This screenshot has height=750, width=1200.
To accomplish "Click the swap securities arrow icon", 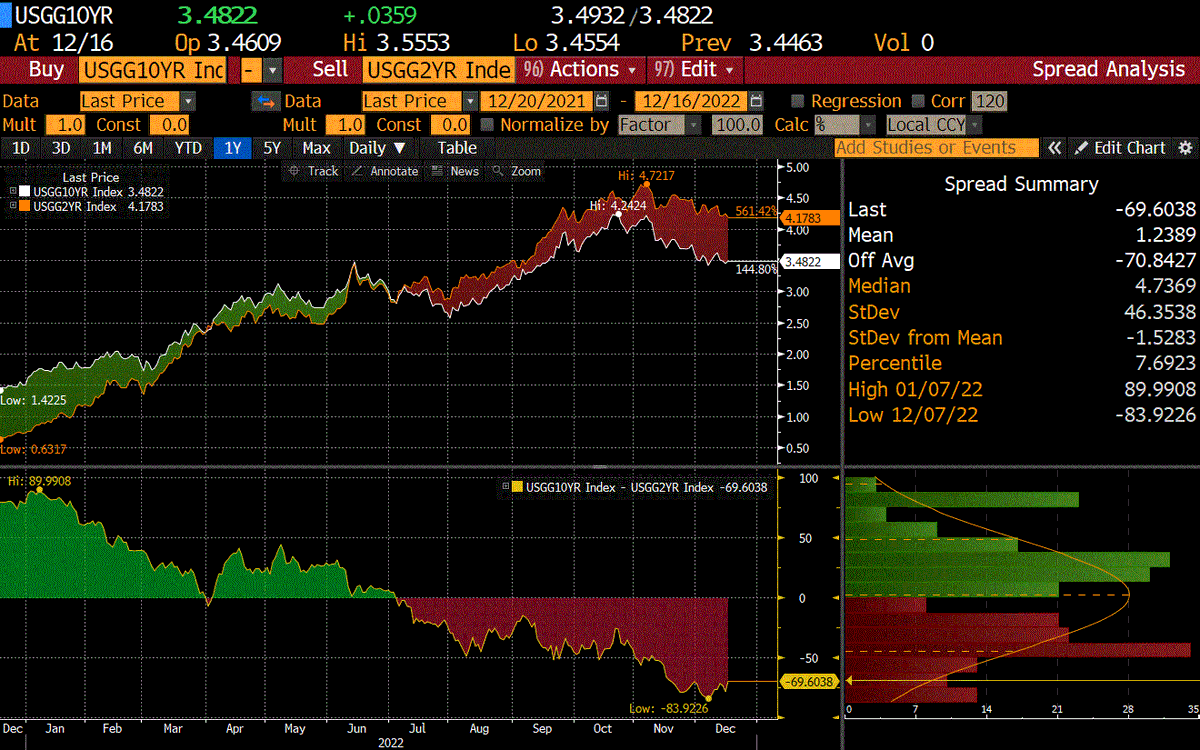I will pos(265,101).
